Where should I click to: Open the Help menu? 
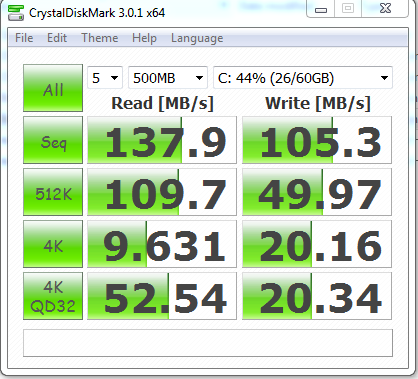144,38
